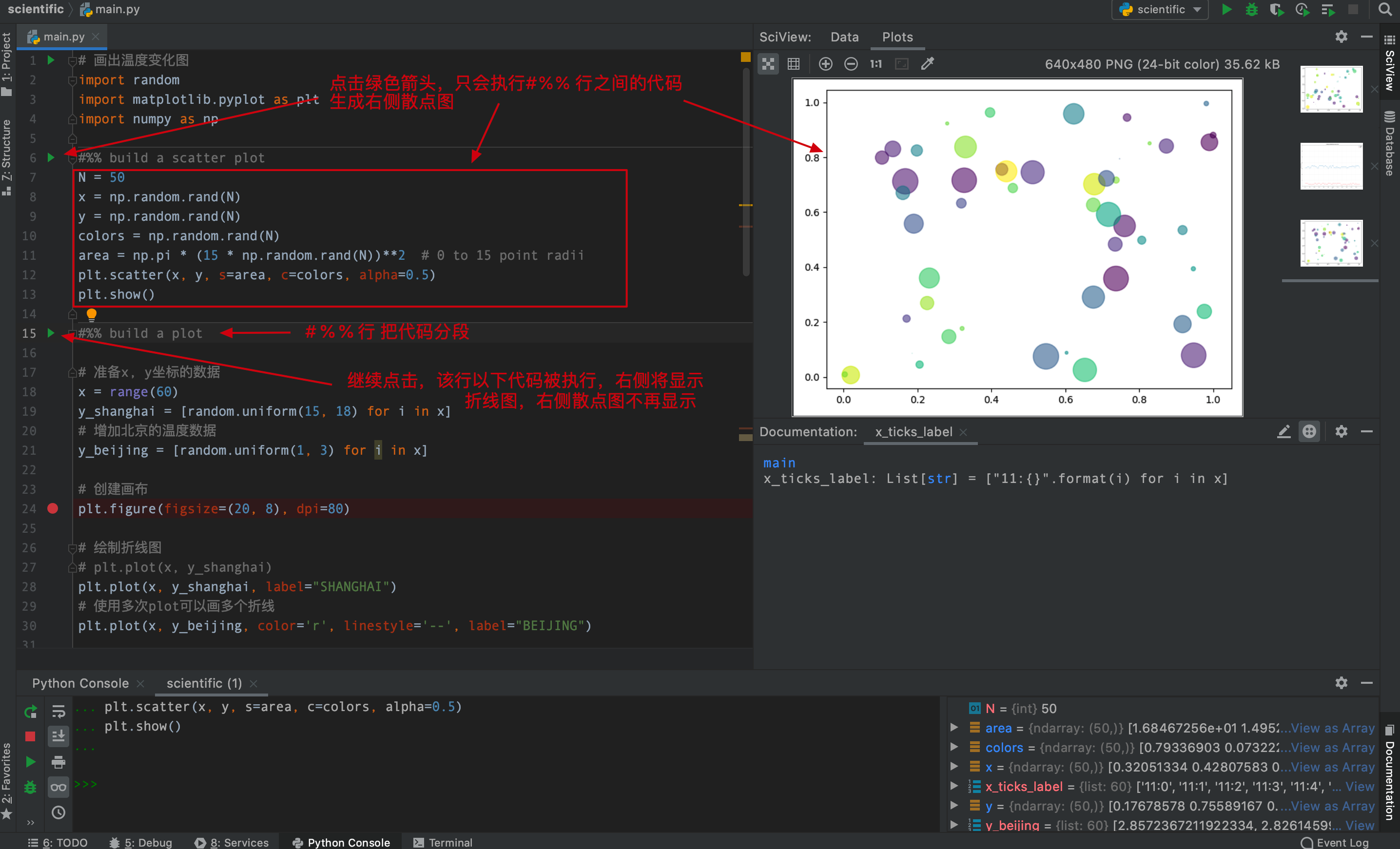Open the Event Log
The width and height of the screenshot is (1400, 849).
pos(1335,842)
